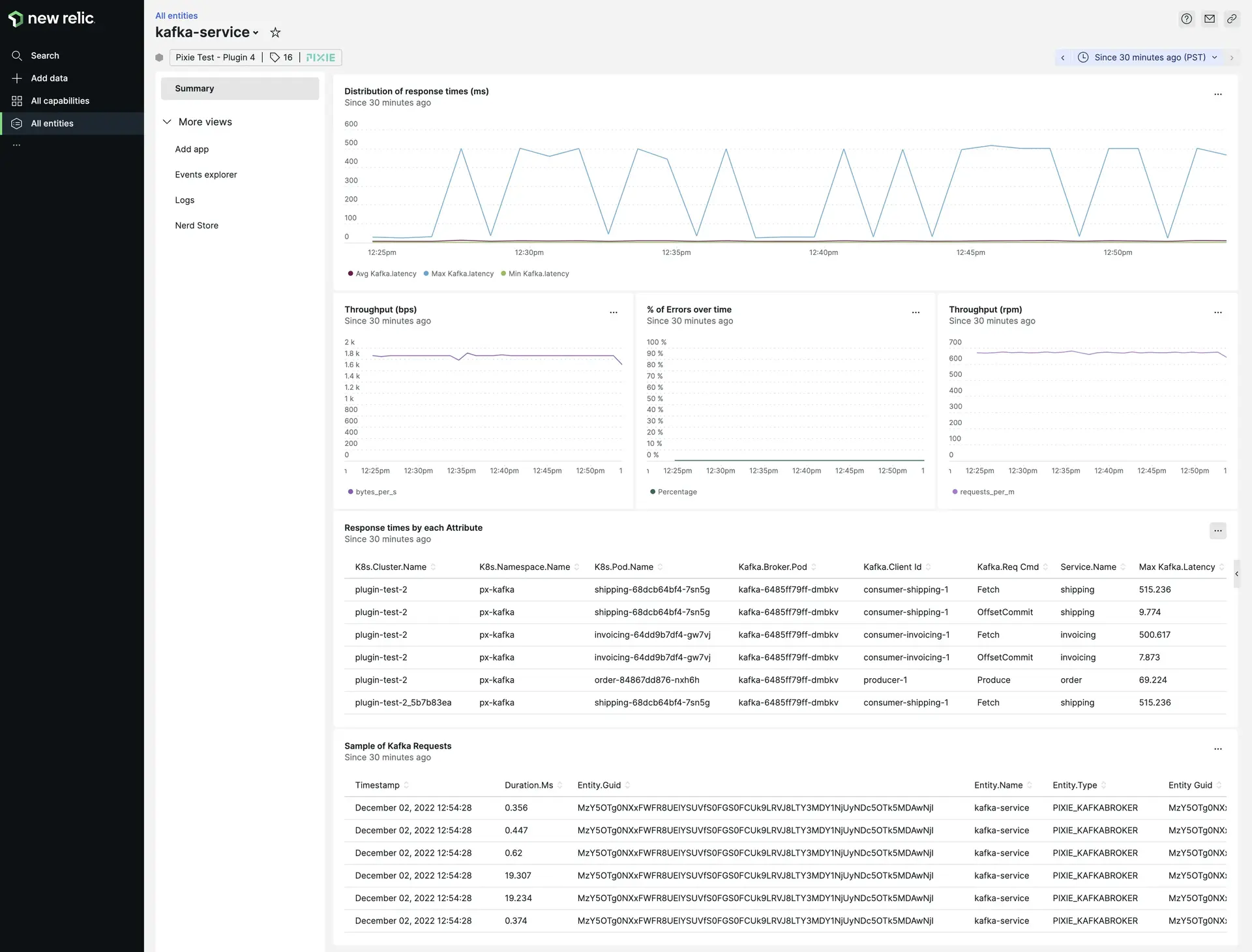Expand the kafka-service entity name dropdown
The height and width of the screenshot is (952, 1252).
[x=256, y=33]
